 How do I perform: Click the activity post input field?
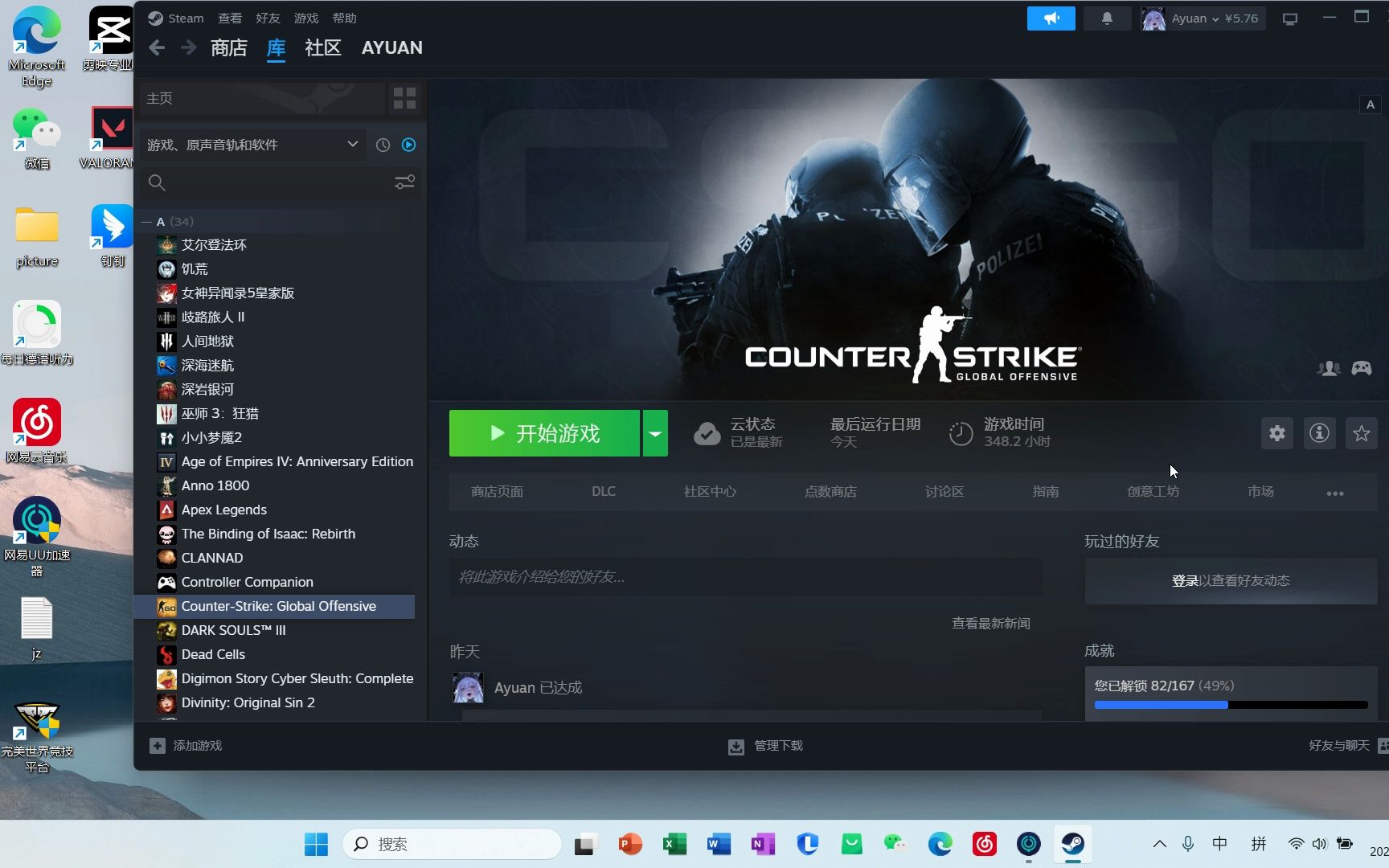pos(745,577)
